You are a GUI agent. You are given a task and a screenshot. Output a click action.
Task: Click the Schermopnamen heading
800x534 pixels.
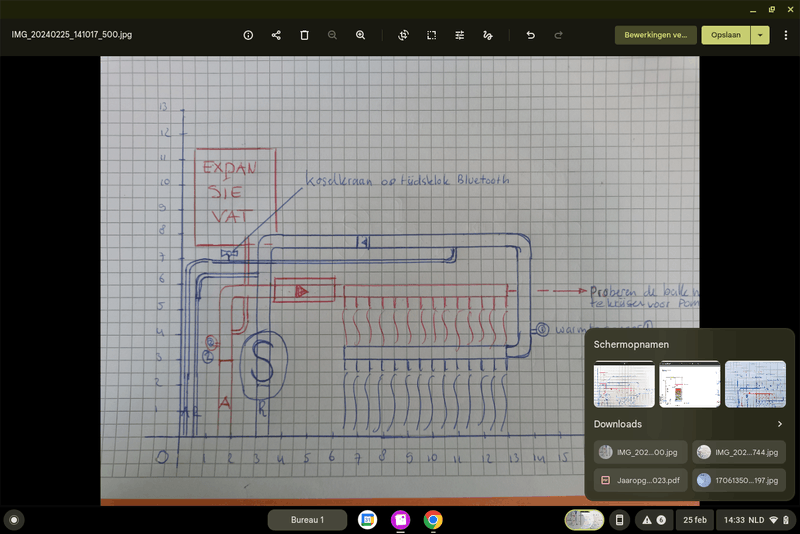[631, 344]
